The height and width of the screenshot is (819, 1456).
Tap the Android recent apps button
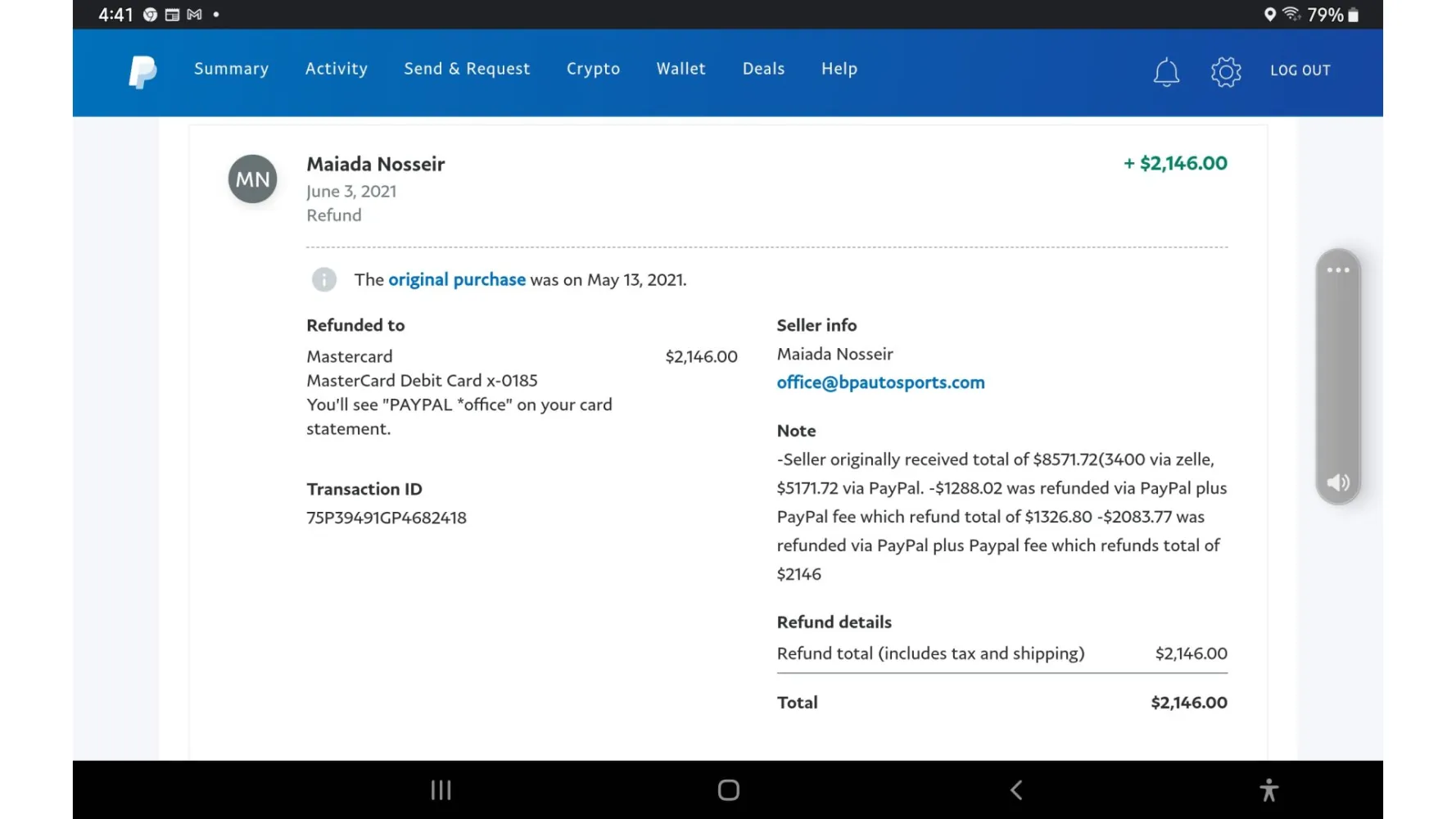pos(441,790)
